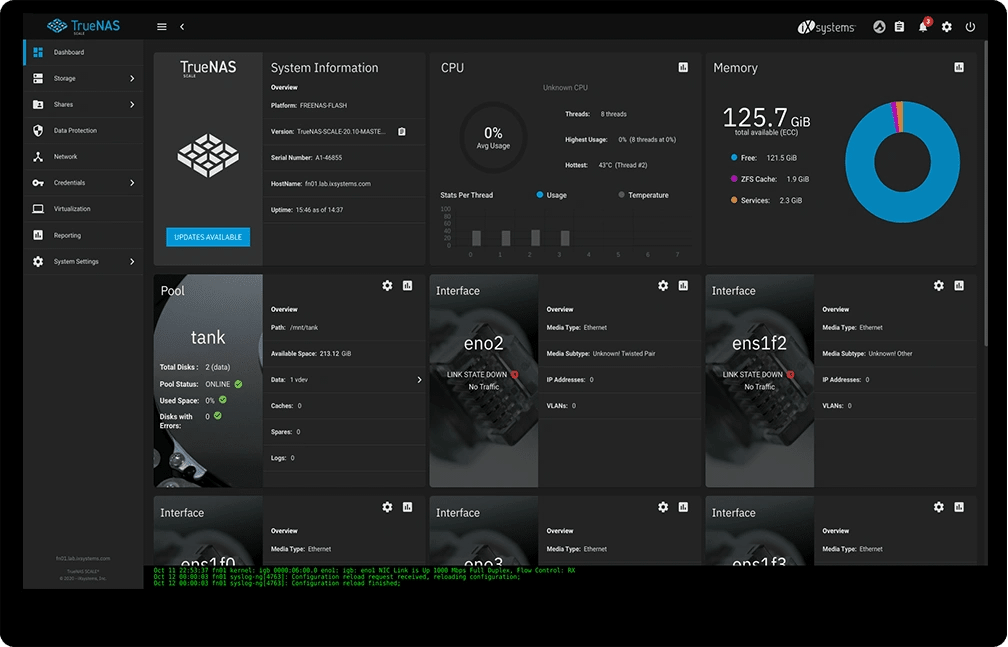Image resolution: width=1008 pixels, height=647 pixels.
Task: Copy version string with clipboard icon
Action: 402,131
